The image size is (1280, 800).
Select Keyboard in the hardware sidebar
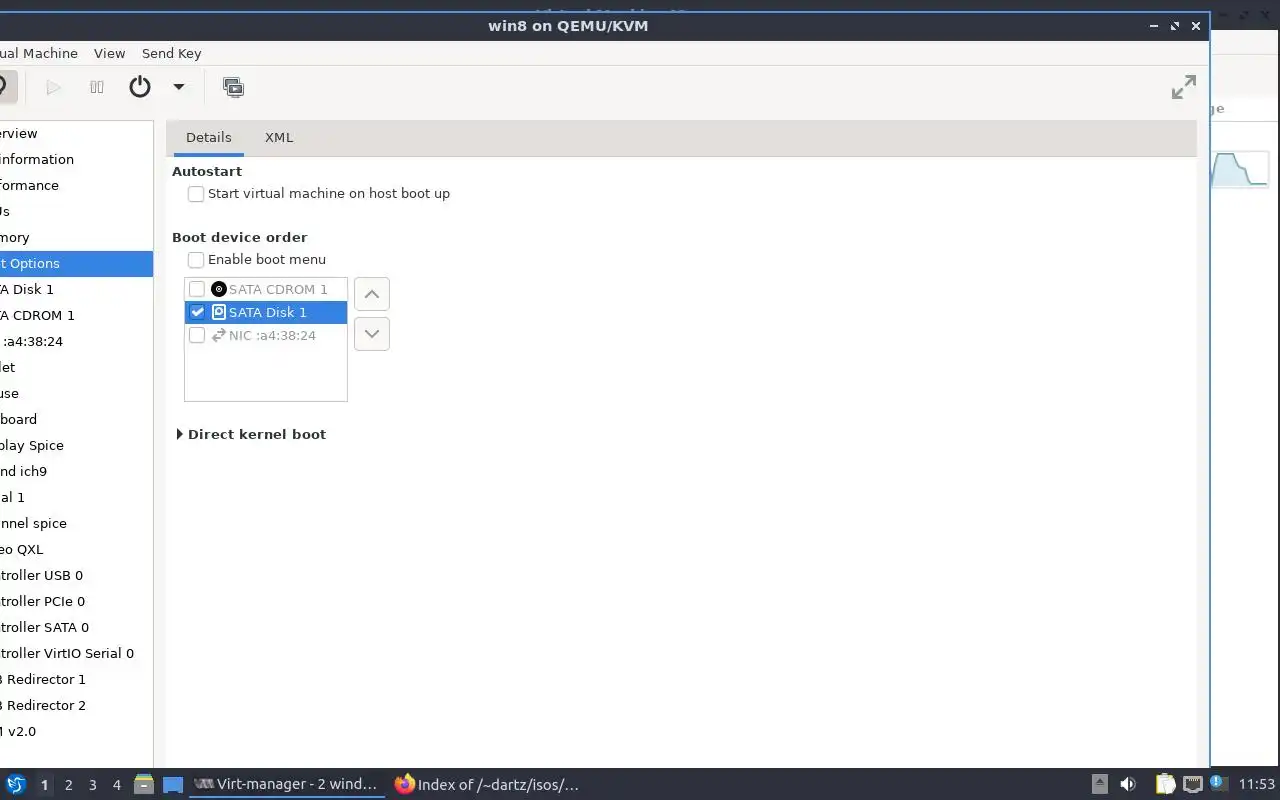(76, 419)
